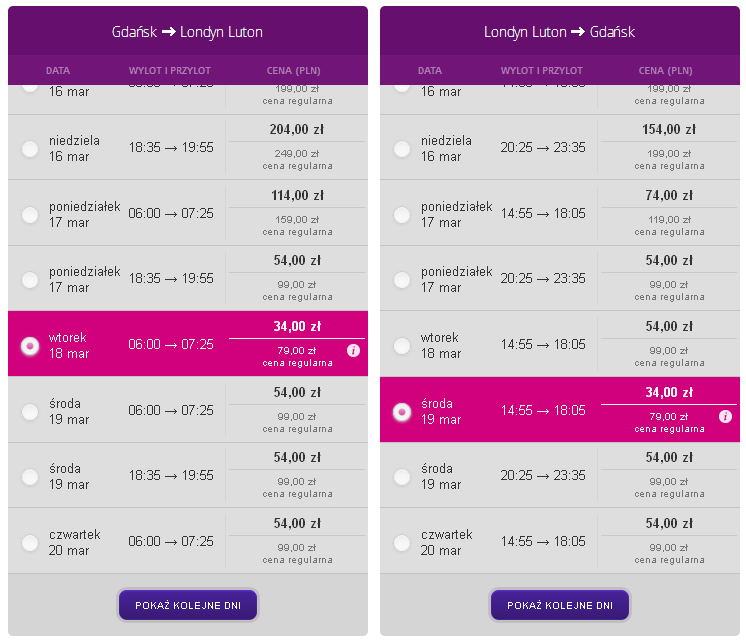Click the 204,00 zł price on Gdańsk outbound
Screen dimensions: 746x641
coord(296,129)
